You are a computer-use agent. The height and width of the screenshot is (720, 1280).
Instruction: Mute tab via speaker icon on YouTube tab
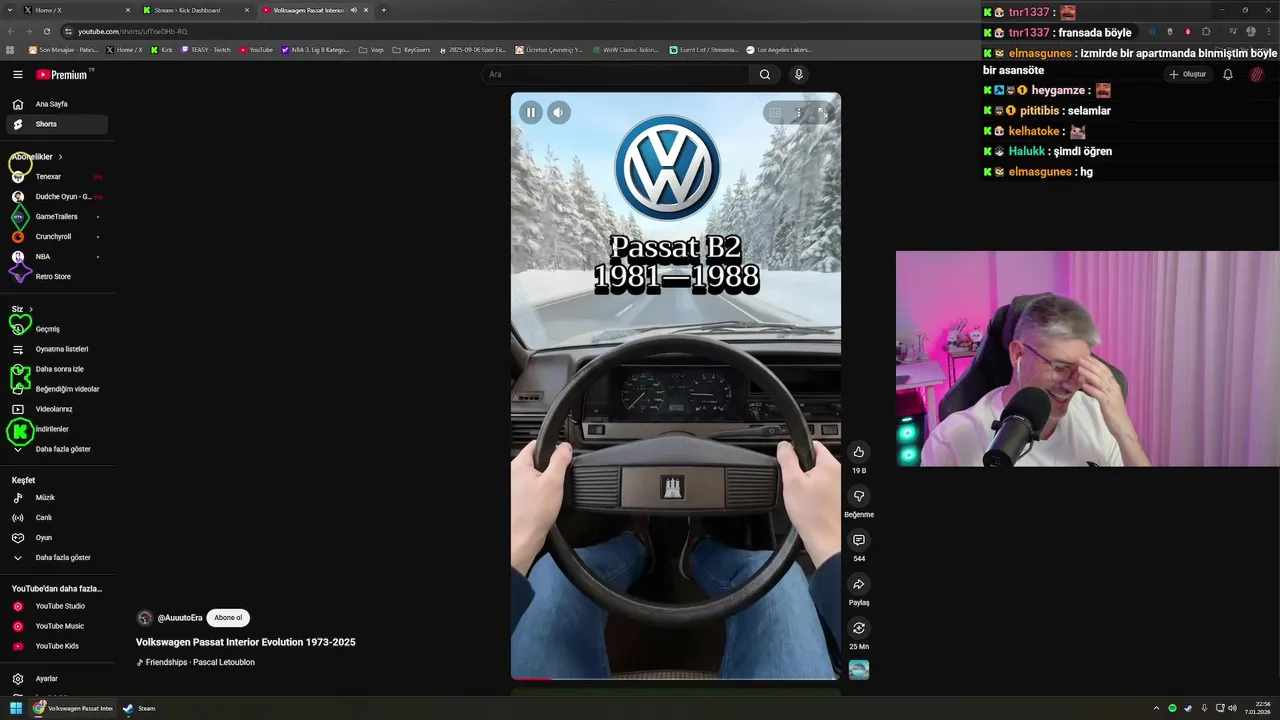[354, 10]
